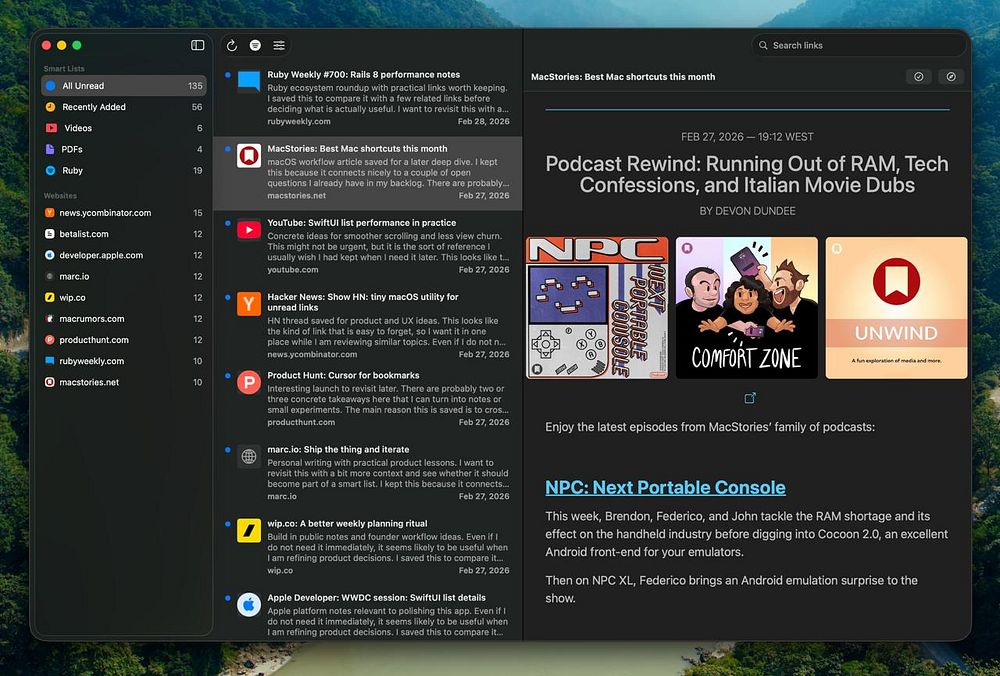Image resolution: width=1000 pixels, height=676 pixels.
Task: Follow the NPC: Next Portable Console link
Action: 665,488
